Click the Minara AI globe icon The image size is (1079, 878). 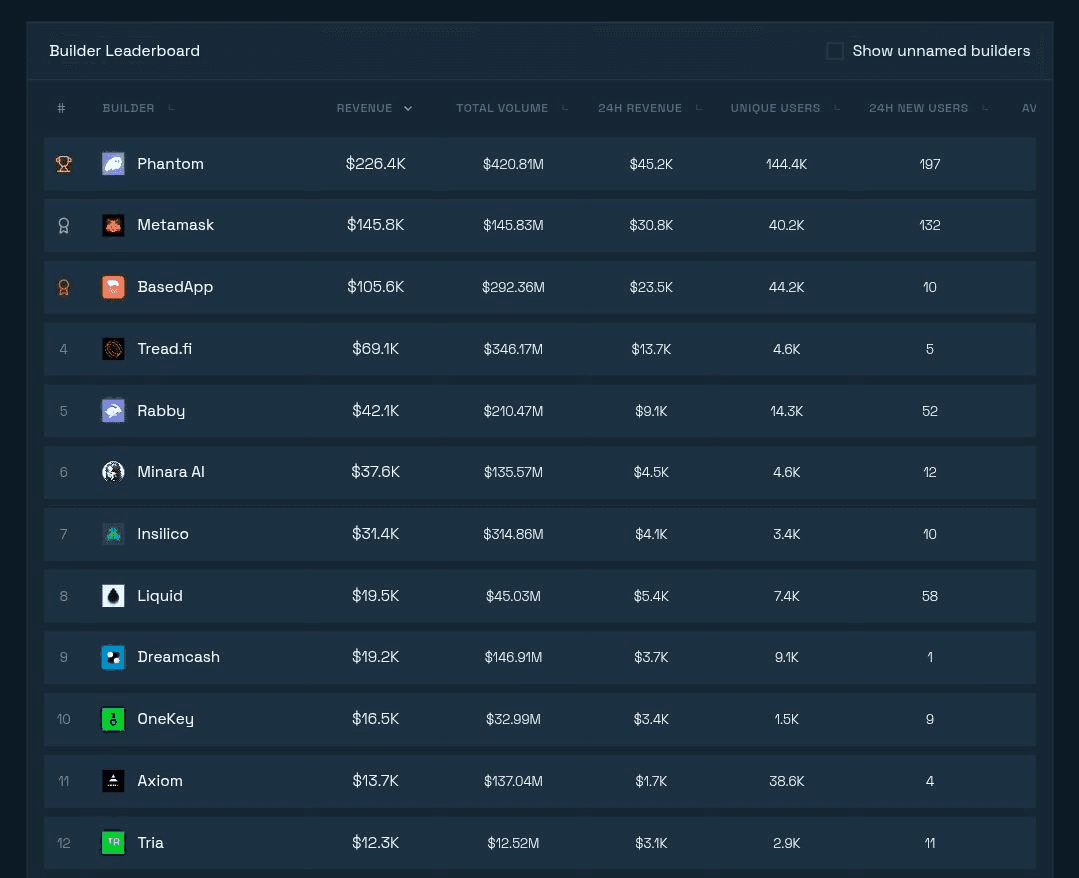point(113,472)
